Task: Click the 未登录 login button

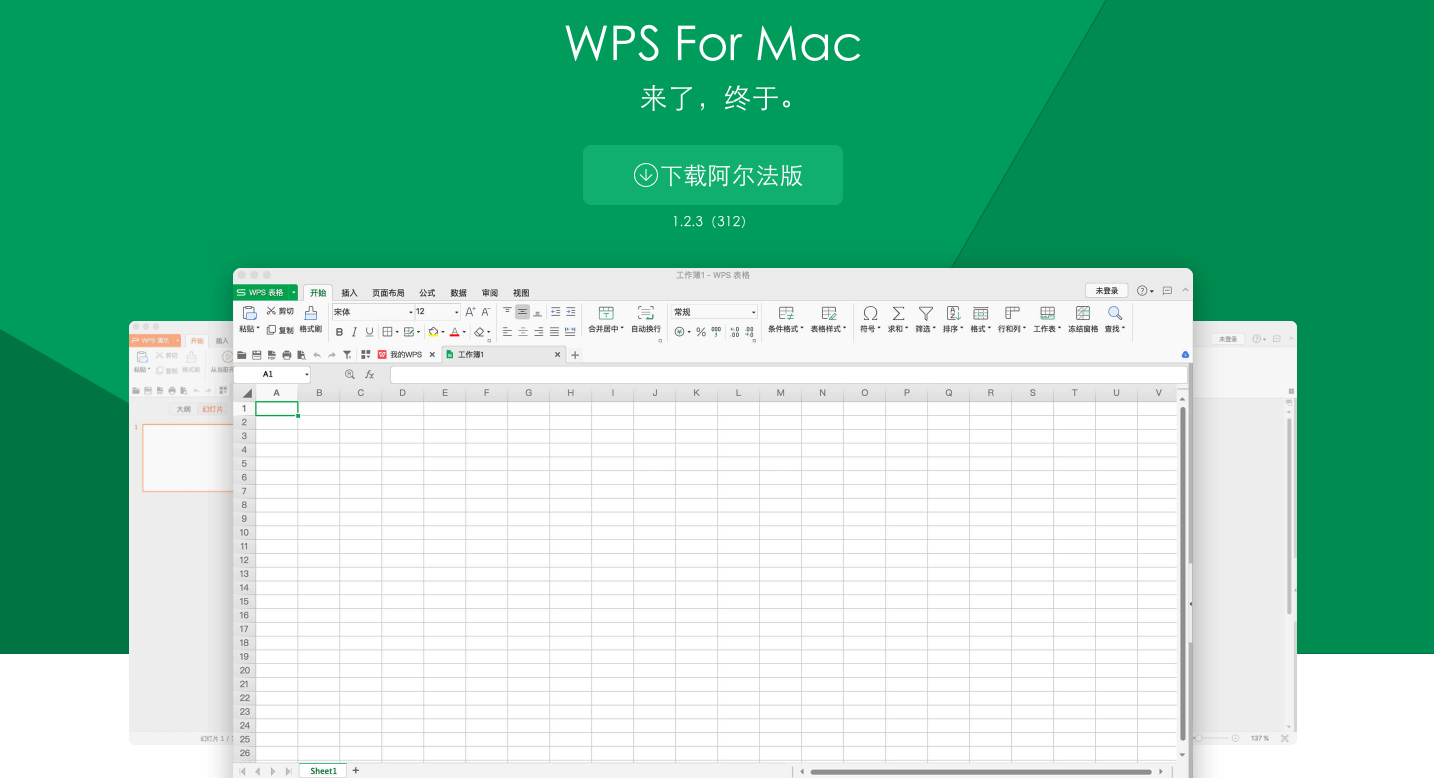Action: 1106,291
